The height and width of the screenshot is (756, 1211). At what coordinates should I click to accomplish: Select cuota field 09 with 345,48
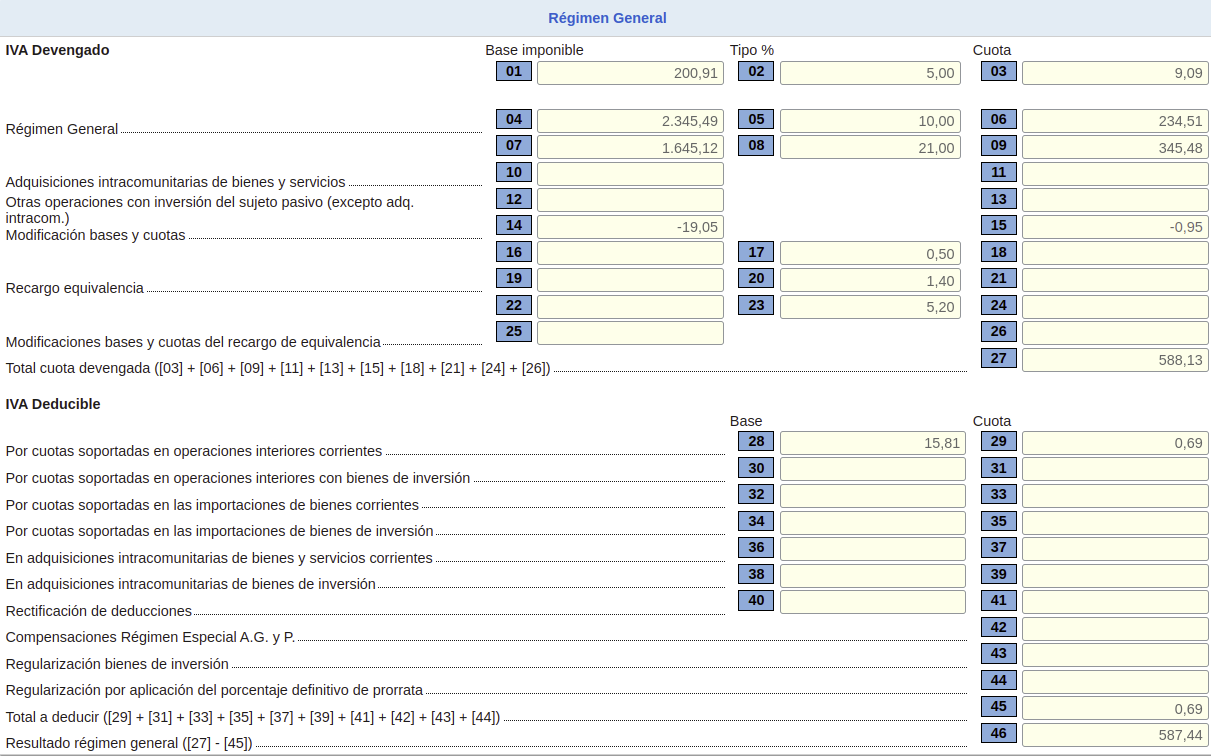point(1115,148)
